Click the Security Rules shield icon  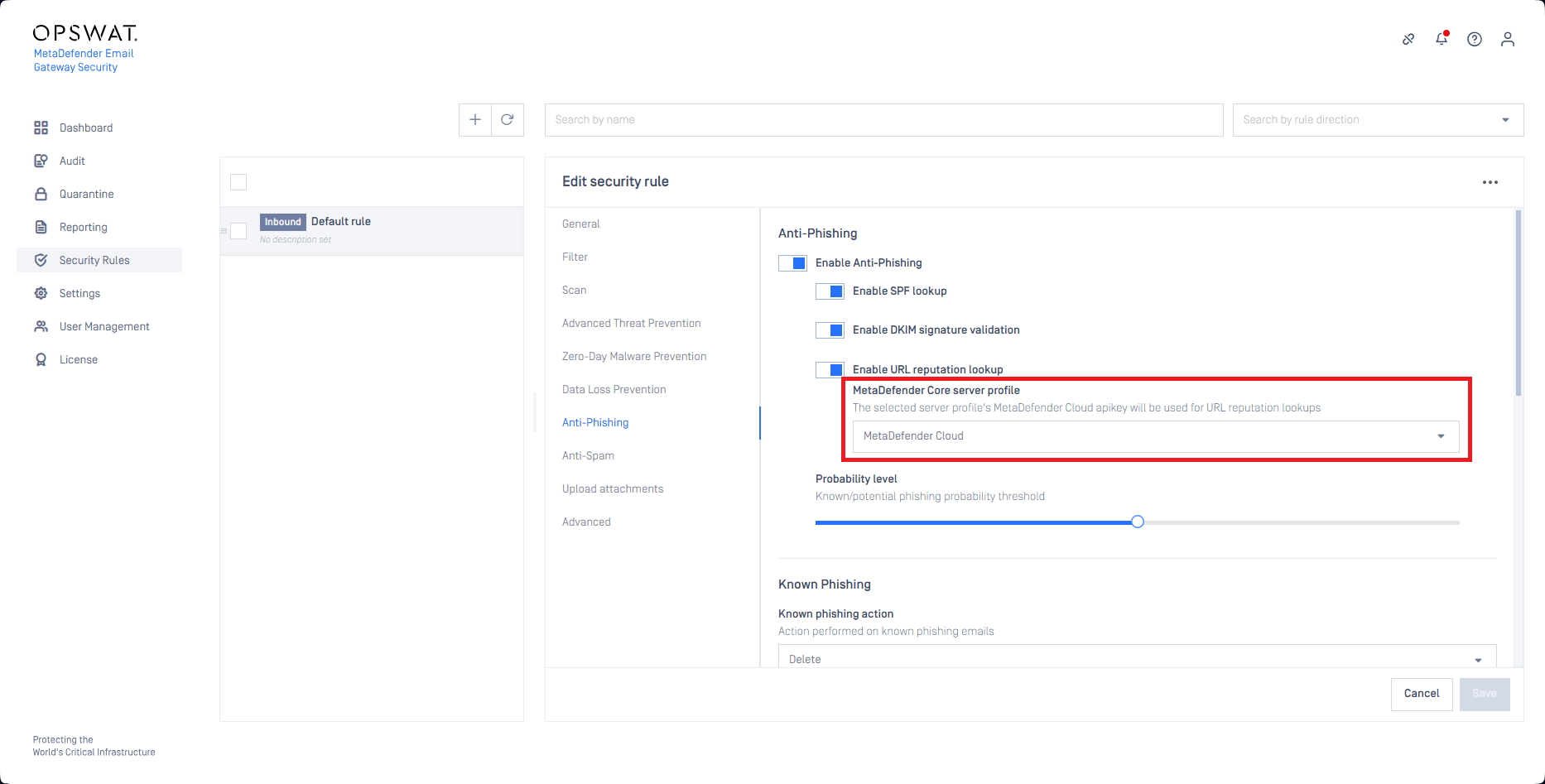click(x=41, y=260)
